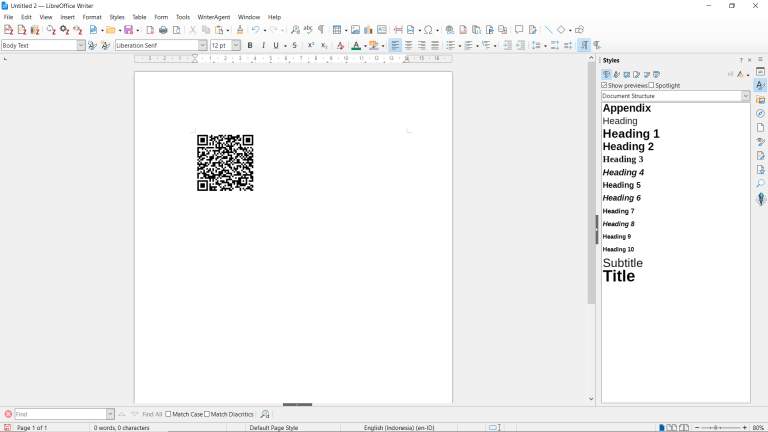This screenshot has width=768, height=432.
Task: Toggle bold formatting
Action: coord(250,45)
